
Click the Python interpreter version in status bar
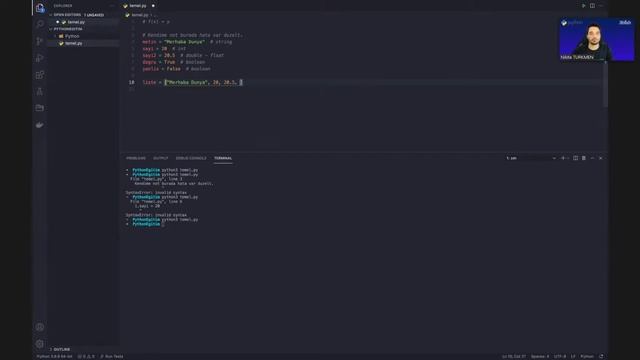pyautogui.click(x=54, y=356)
